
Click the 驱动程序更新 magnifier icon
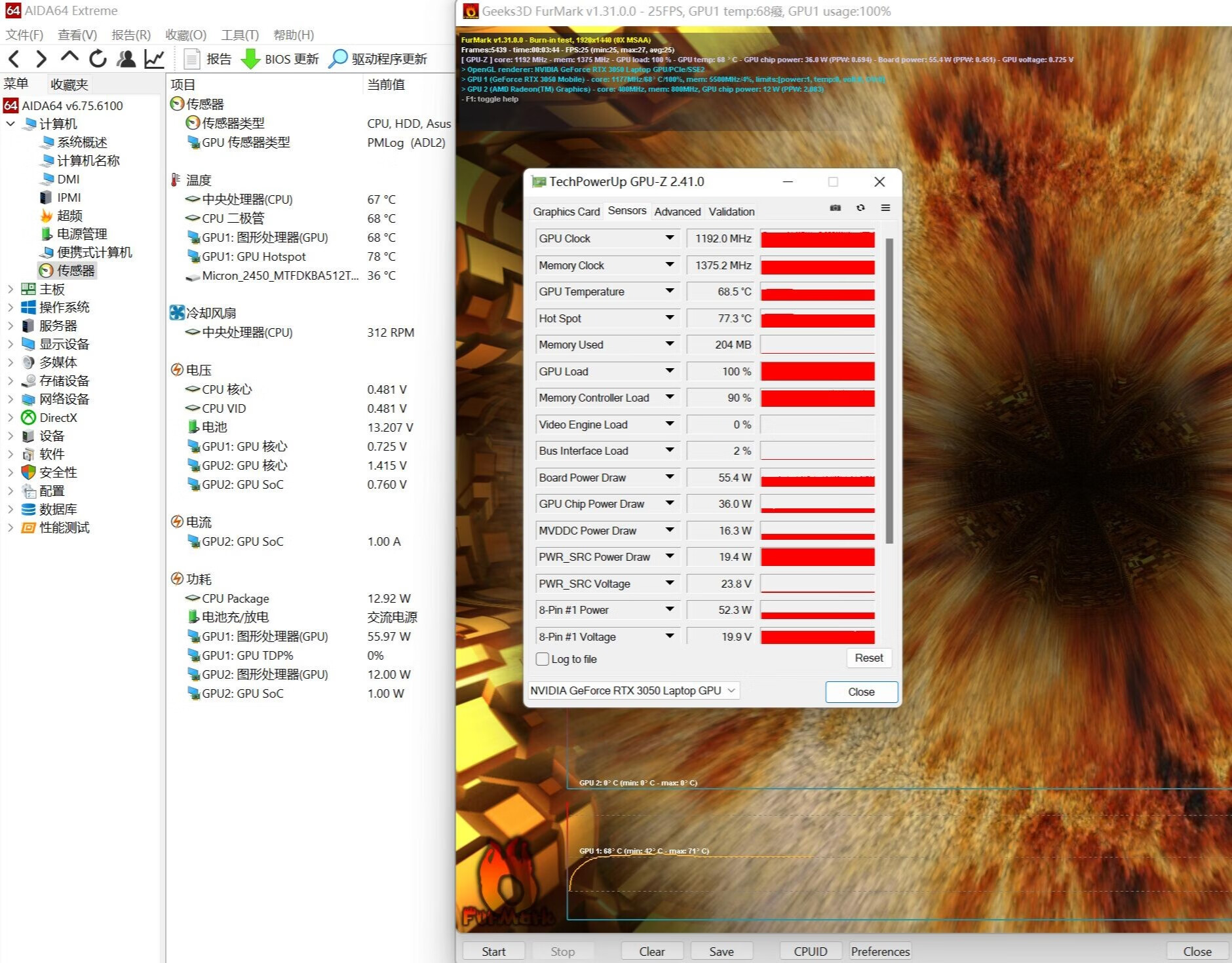coord(338,59)
